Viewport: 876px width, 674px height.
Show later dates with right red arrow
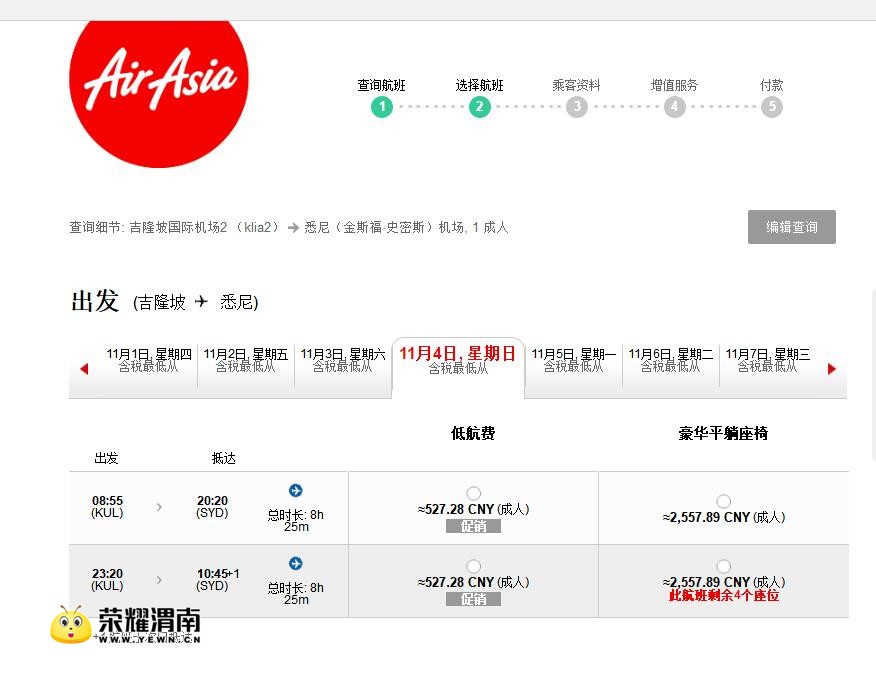pos(831,369)
